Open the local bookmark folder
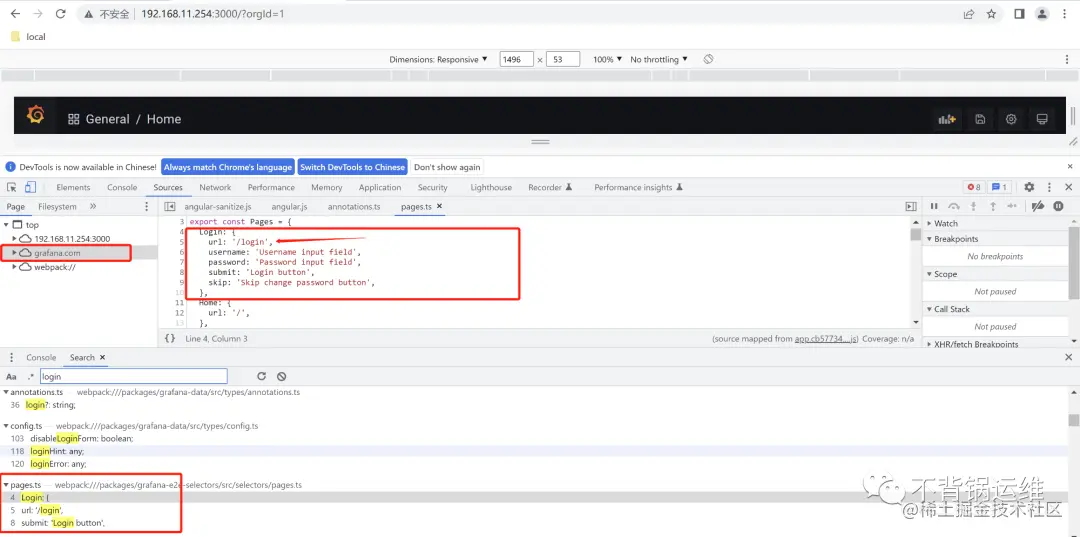The width and height of the screenshot is (1080, 537). (28, 36)
